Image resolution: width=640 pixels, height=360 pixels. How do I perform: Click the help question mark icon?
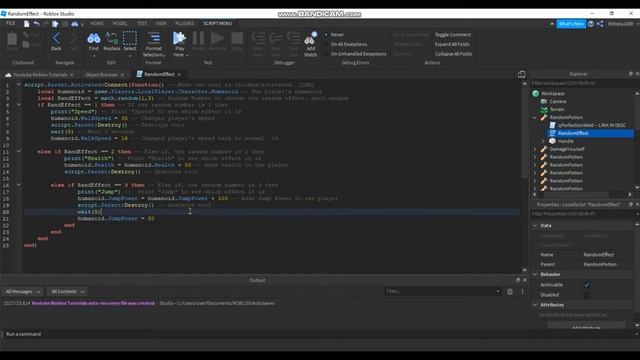pyautogui.click(x=591, y=24)
